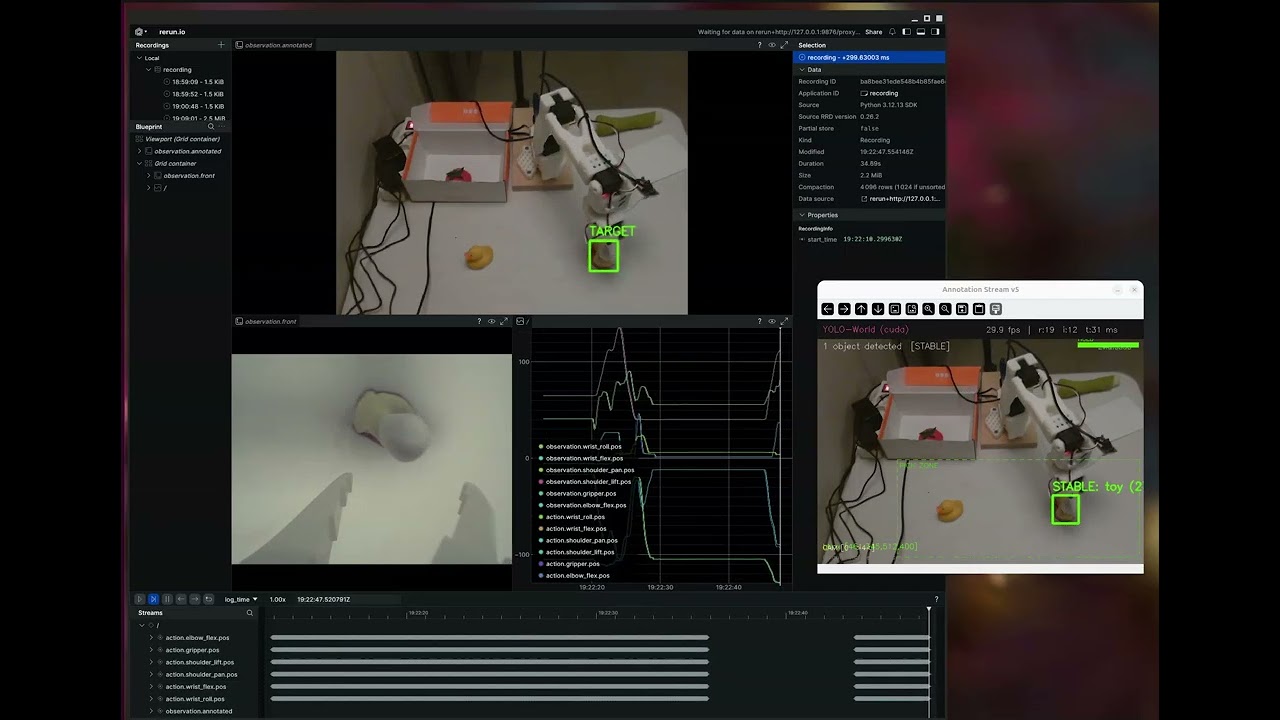Go back in Annotation Stream toolbar
1280x720 pixels.
(827, 309)
